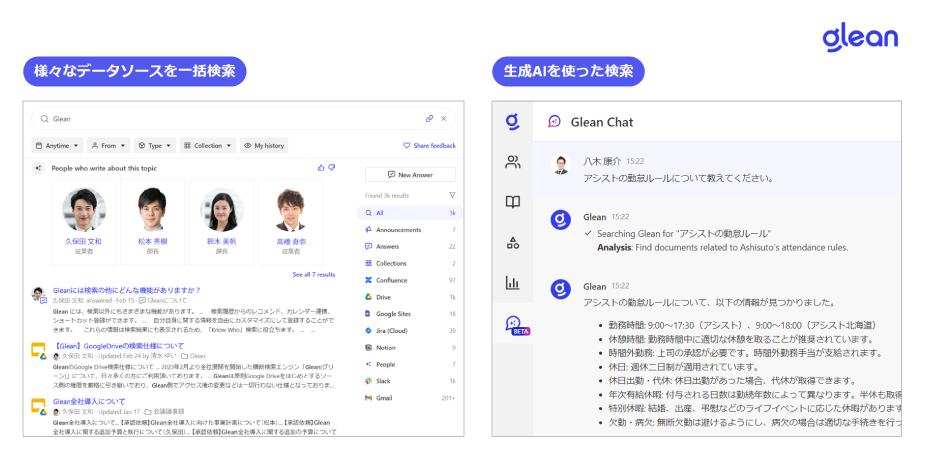Expand the Anytime date dropdown
Viewport: 925px width, 457px height.
(57, 145)
